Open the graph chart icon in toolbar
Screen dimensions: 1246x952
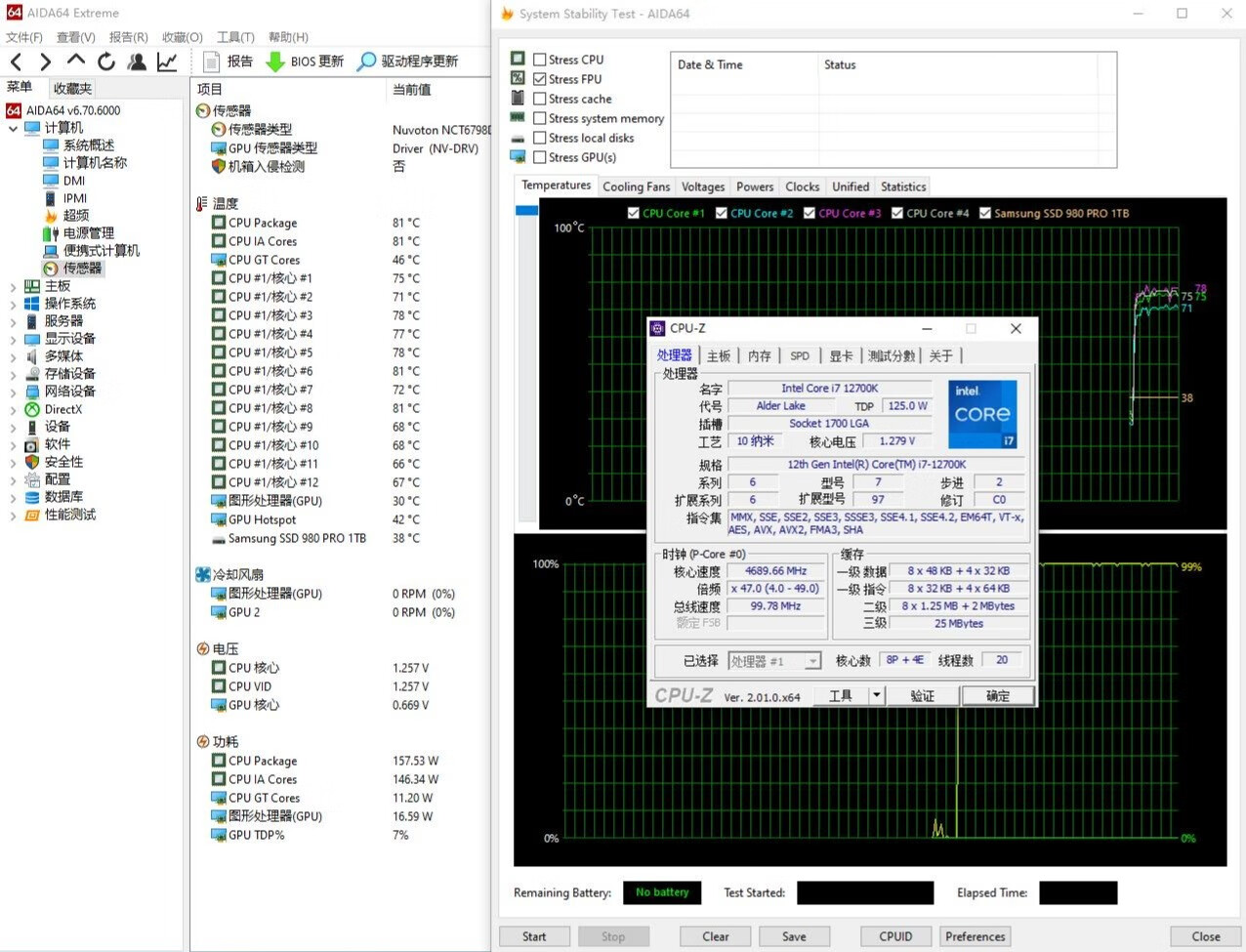(167, 62)
